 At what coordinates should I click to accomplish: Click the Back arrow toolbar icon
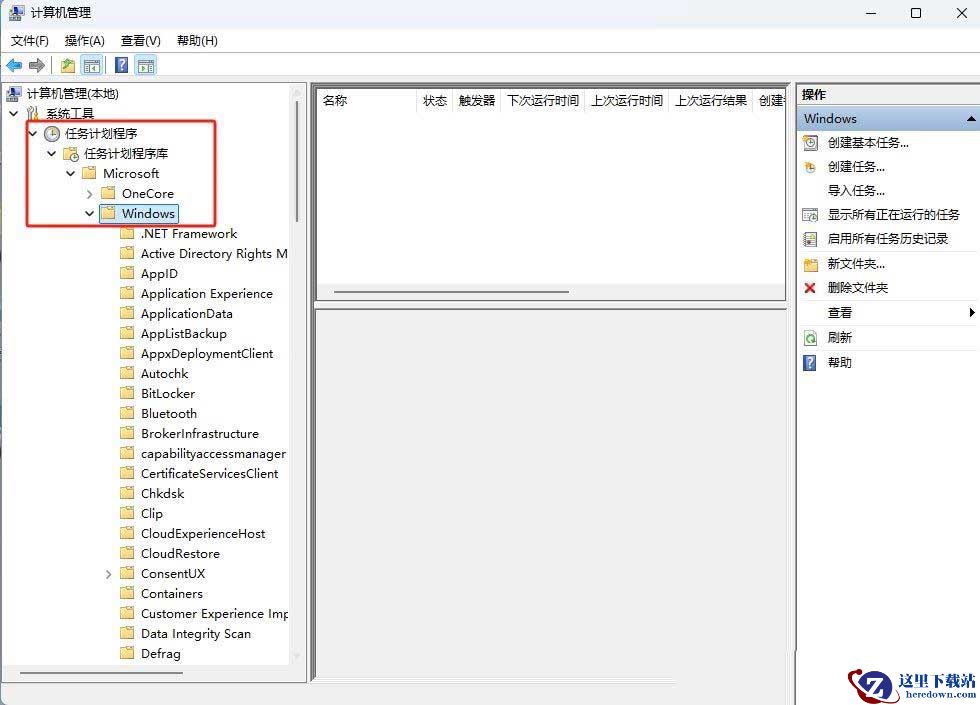pyautogui.click(x=14, y=65)
